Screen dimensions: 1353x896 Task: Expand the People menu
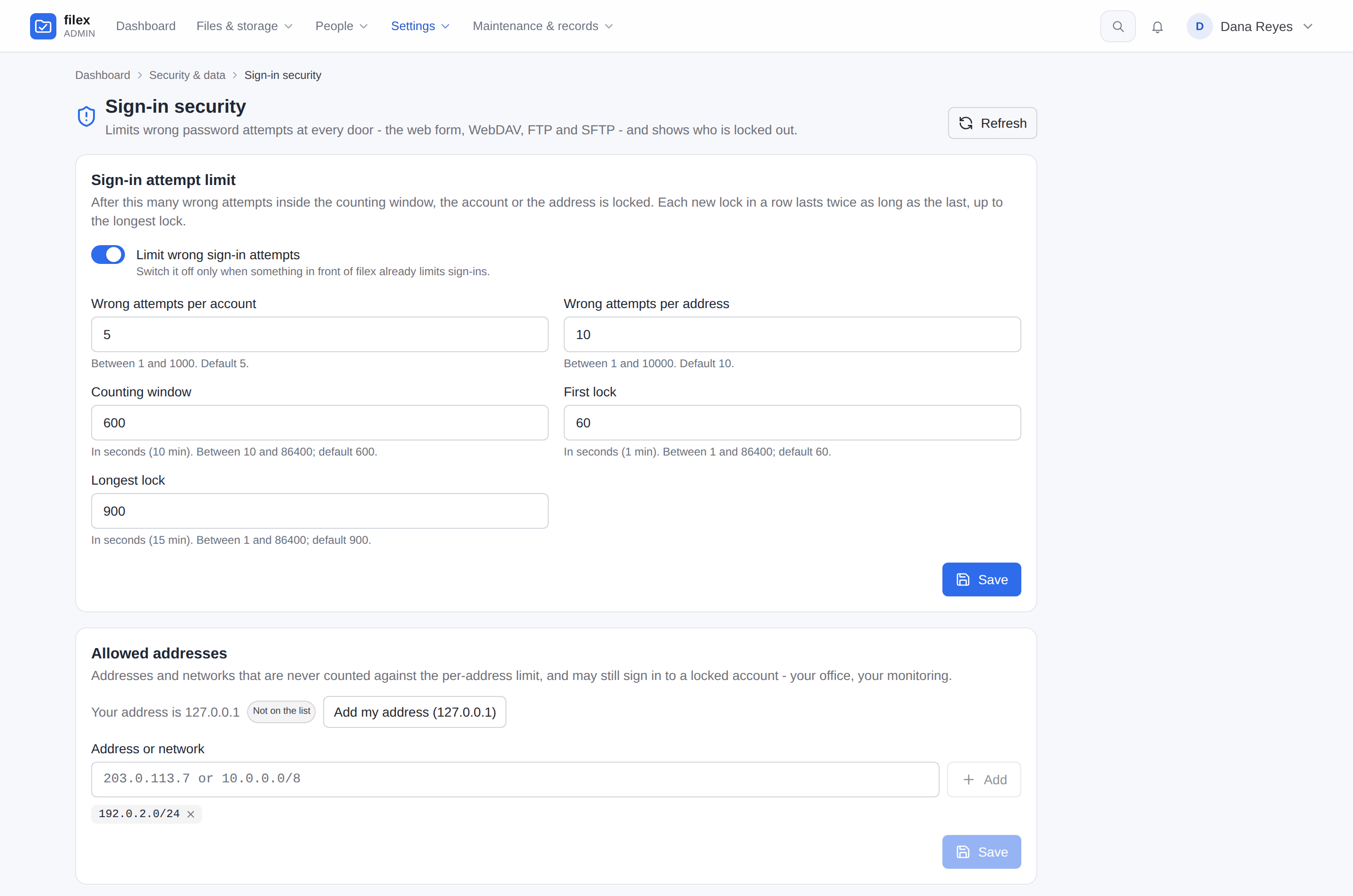(x=341, y=26)
